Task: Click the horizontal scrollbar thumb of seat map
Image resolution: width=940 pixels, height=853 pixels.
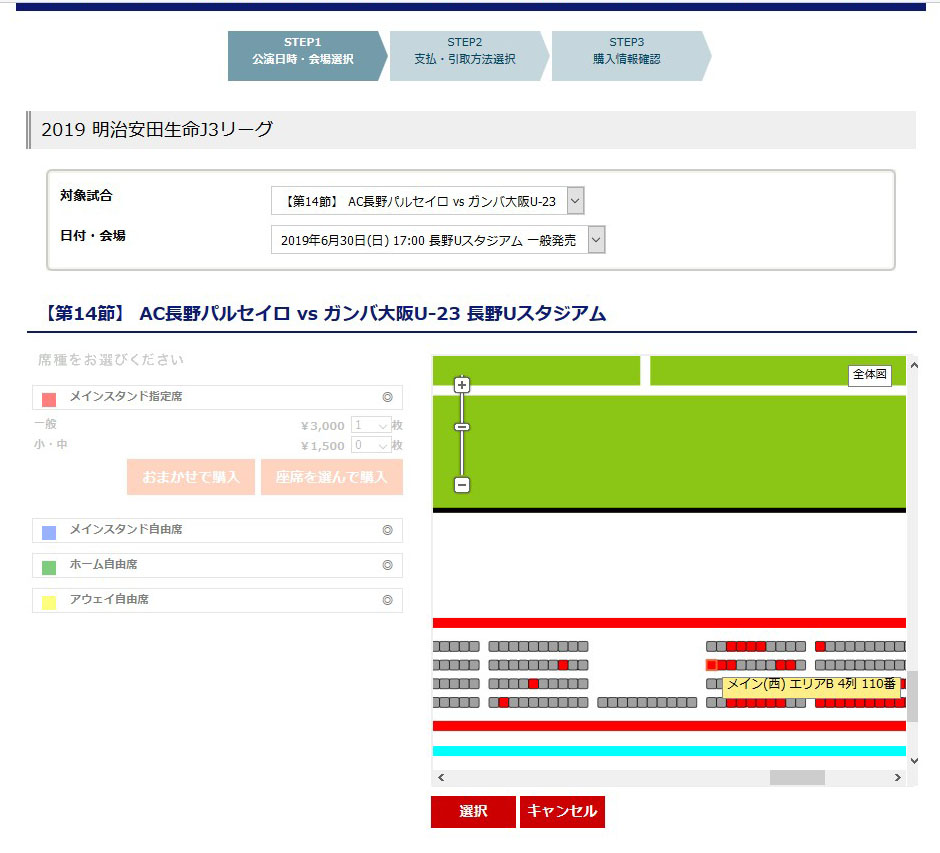Action: [797, 777]
